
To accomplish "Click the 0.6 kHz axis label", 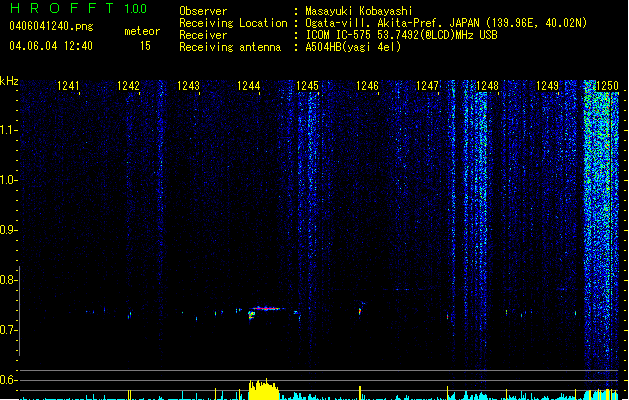I will (8, 380).
